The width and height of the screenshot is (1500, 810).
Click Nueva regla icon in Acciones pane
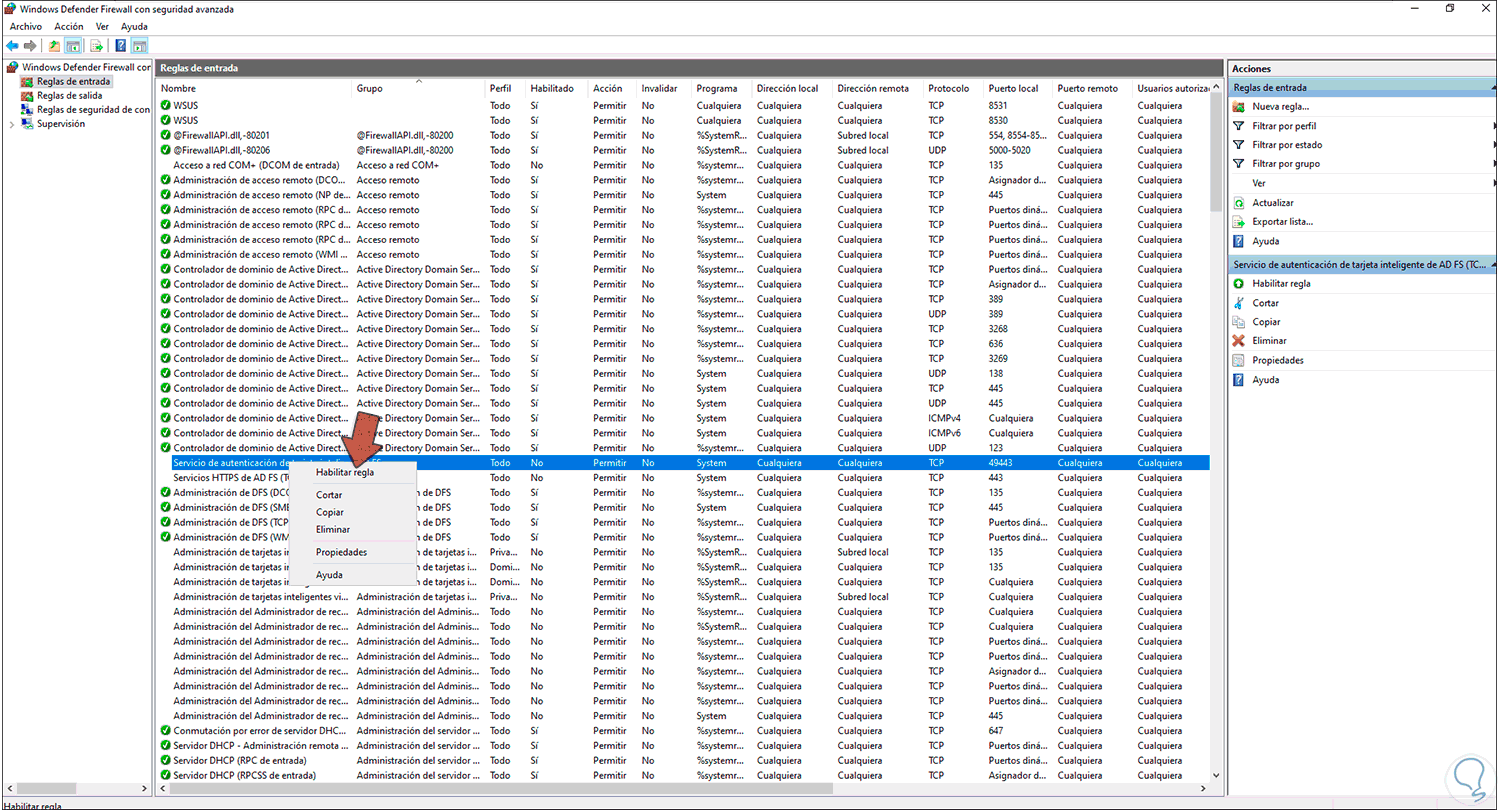coord(1239,106)
